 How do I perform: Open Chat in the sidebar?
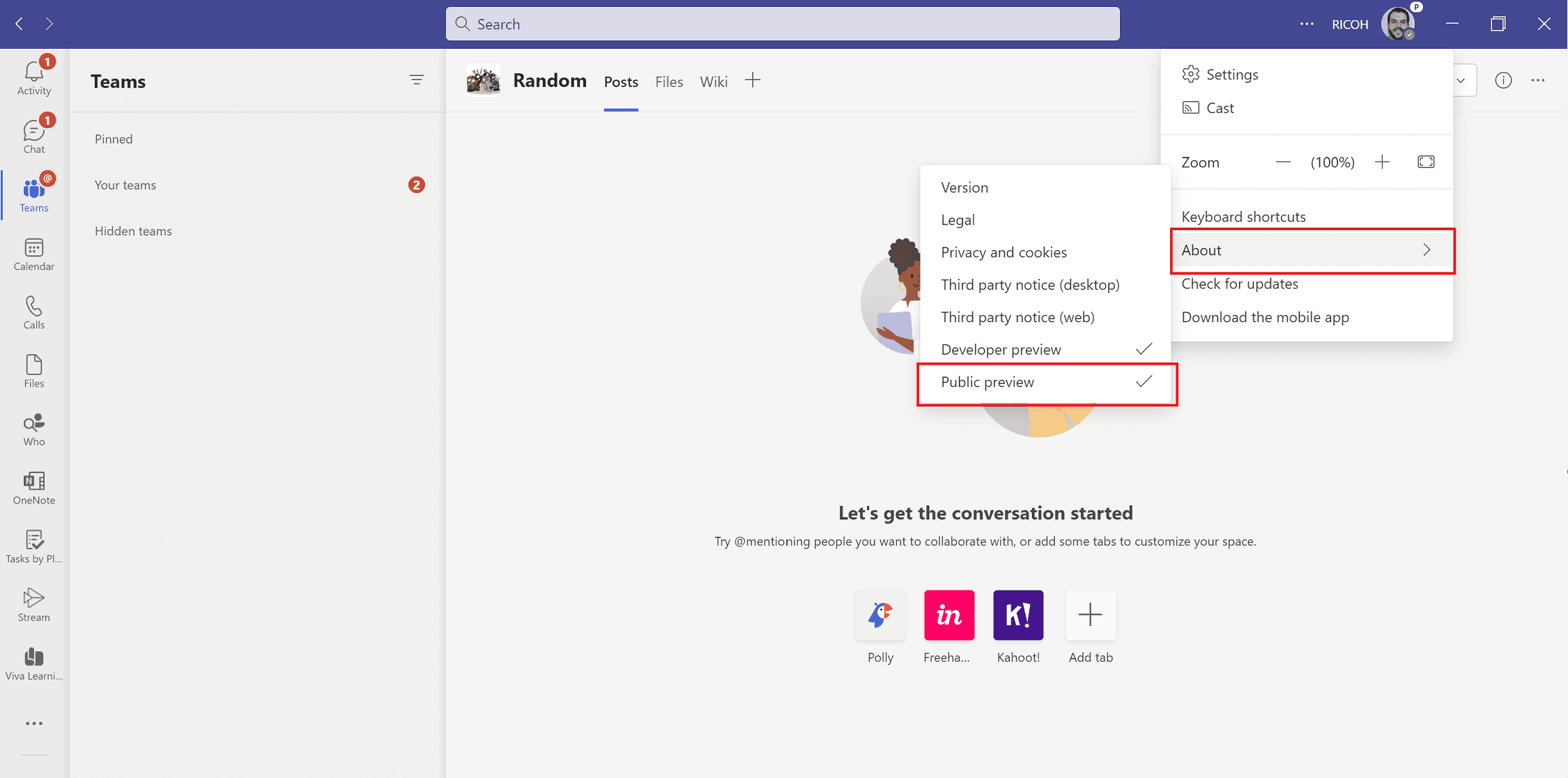pos(34,136)
